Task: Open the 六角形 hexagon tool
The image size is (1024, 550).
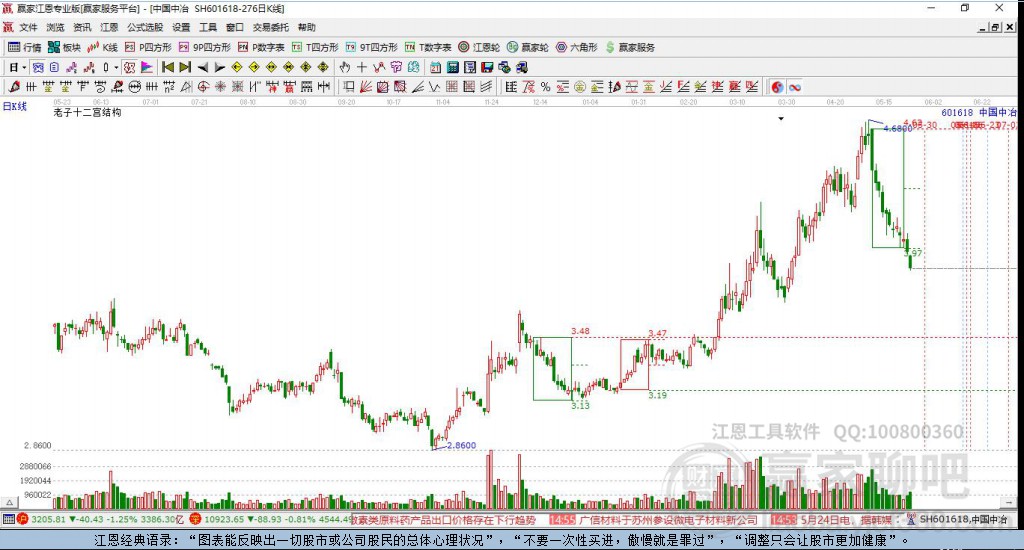Action: point(577,48)
